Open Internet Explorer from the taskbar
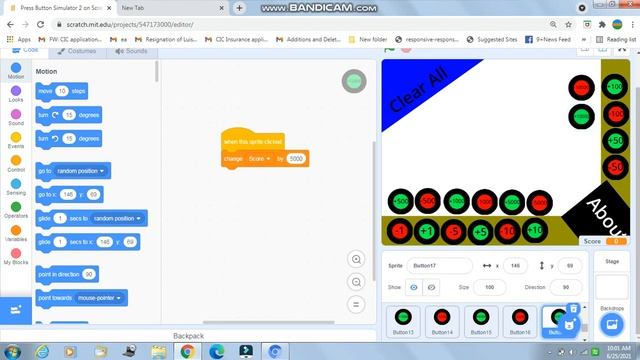This screenshot has width=640, height=360. [42, 351]
